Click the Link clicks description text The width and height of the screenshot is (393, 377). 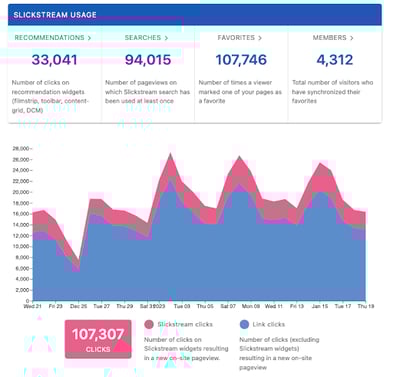click(x=279, y=353)
